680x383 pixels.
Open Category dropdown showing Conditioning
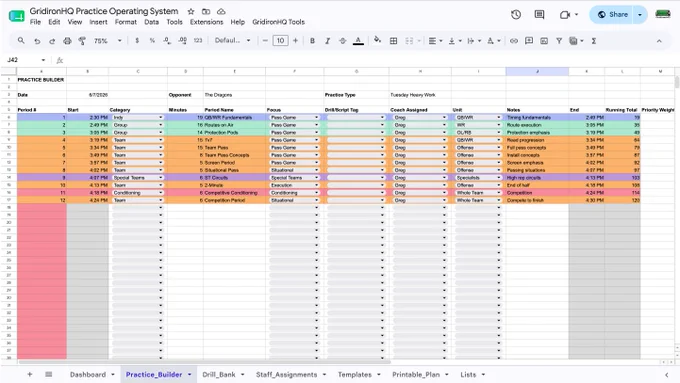pos(160,193)
